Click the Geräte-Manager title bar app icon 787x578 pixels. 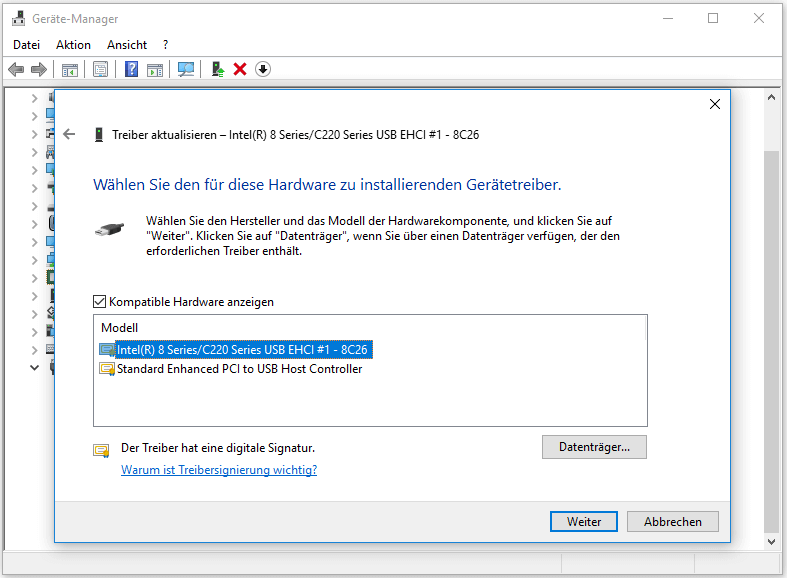pyautogui.click(x=19, y=19)
